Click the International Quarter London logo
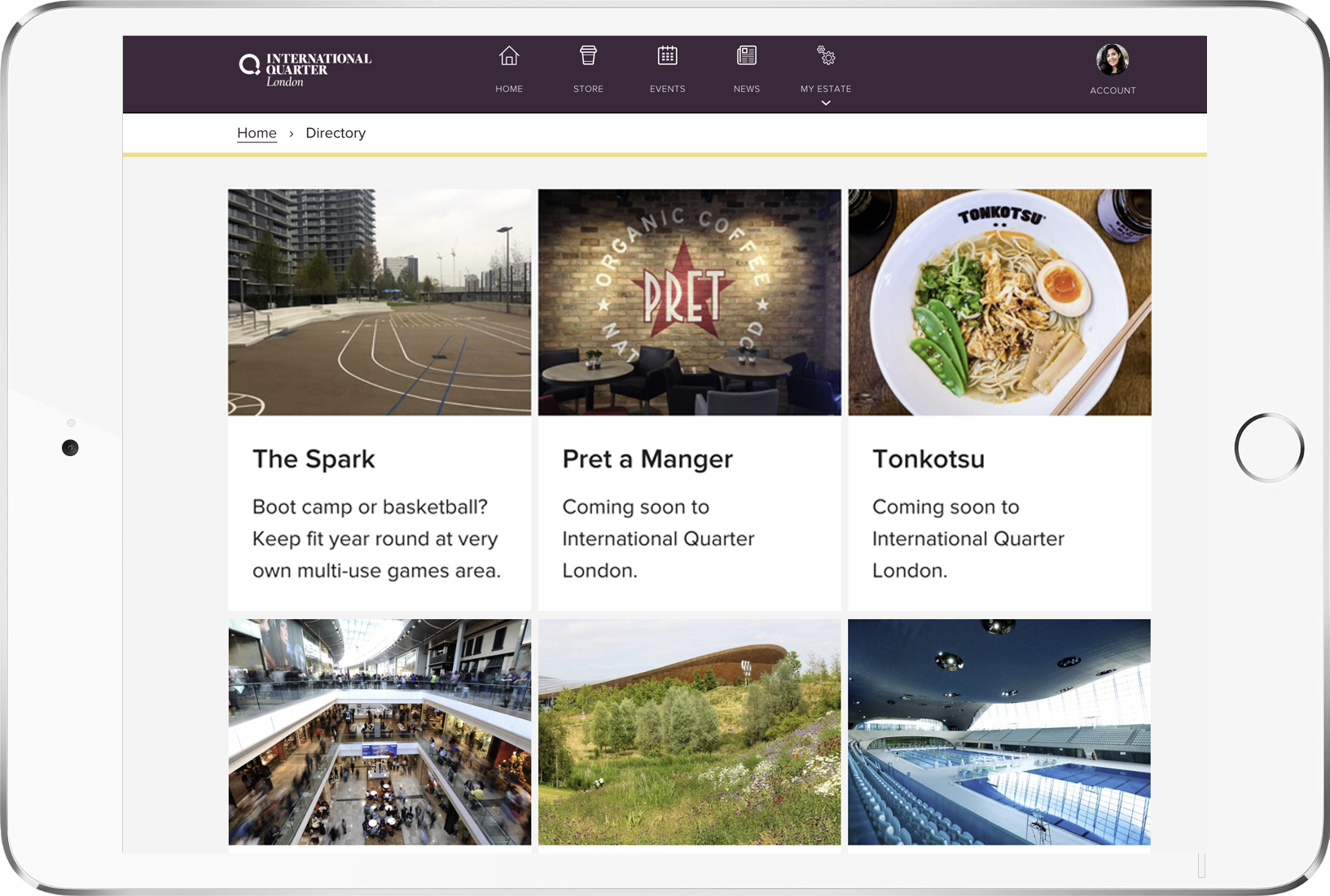This screenshot has width=1330, height=896. (305, 70)
